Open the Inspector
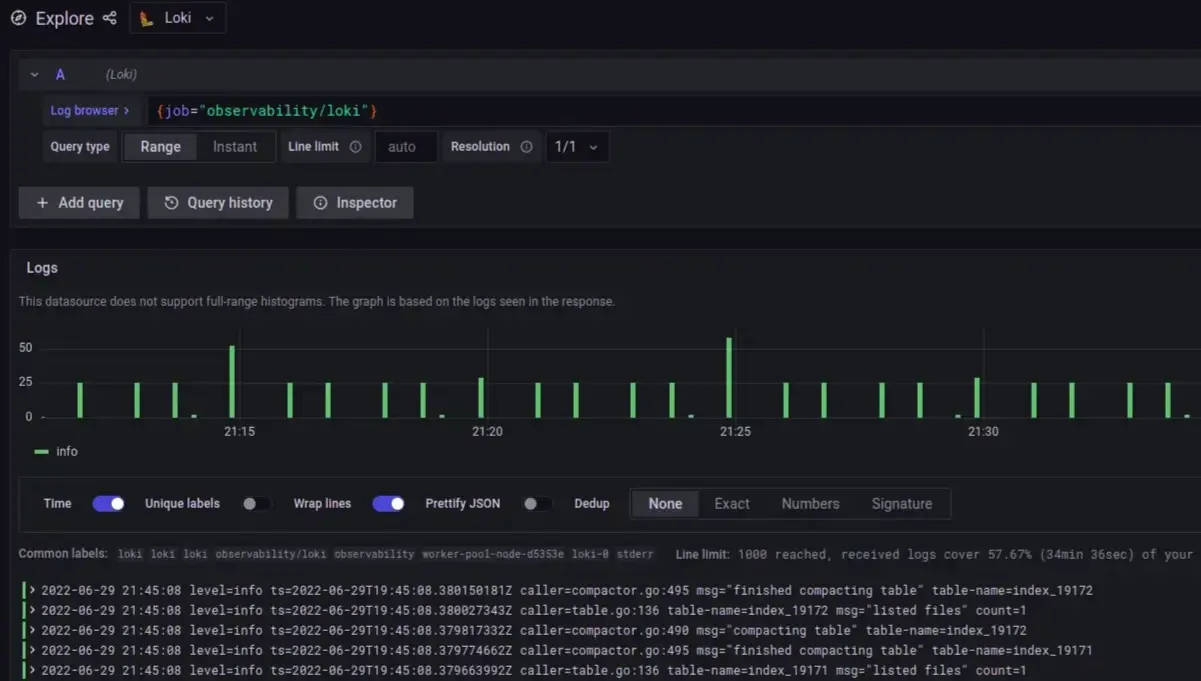This screenshot has width=1201, height=681. tap(355, 202)
